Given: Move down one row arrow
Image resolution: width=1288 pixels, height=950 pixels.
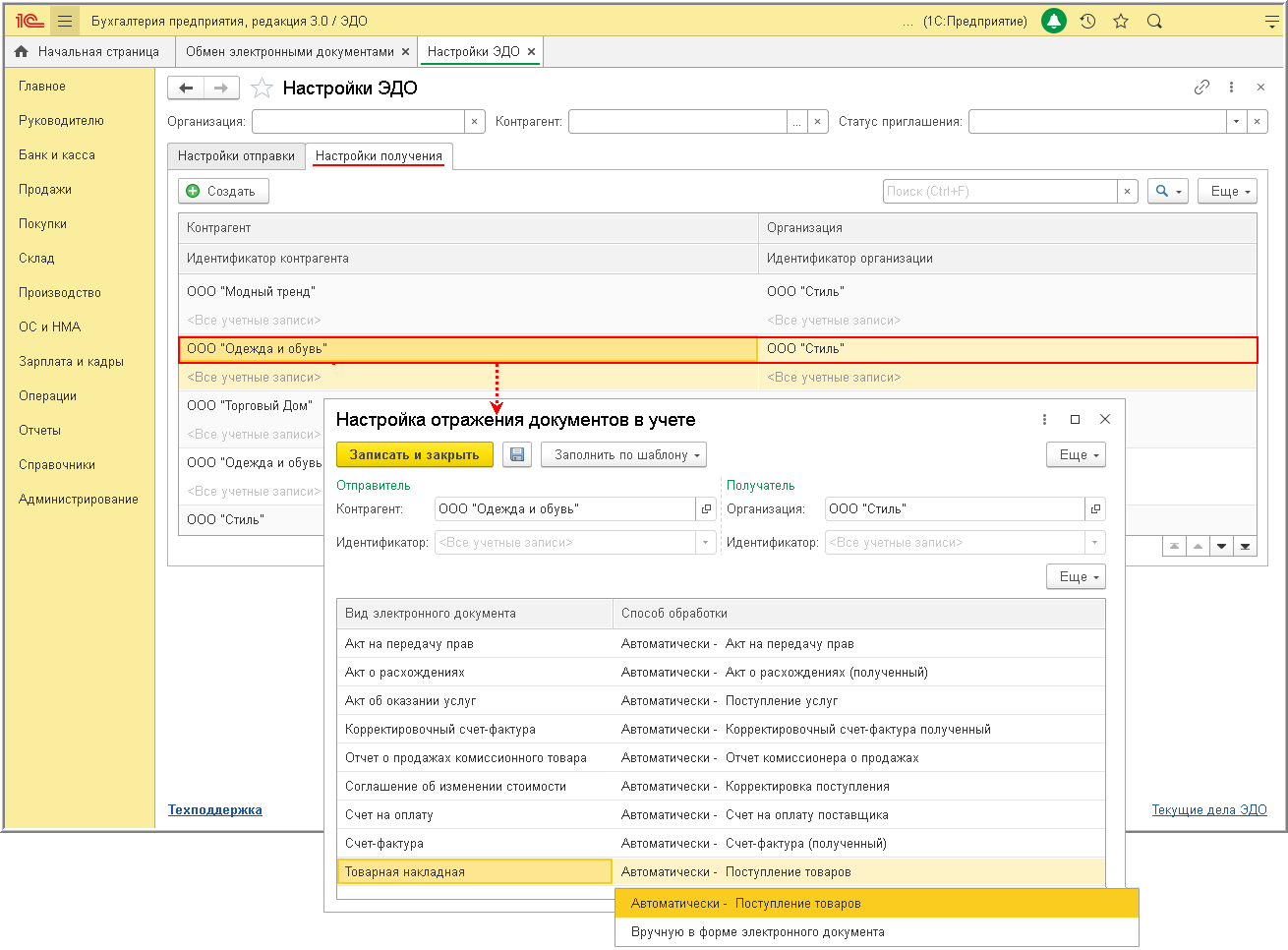Looking at the screenshot, I should (1221, 546).
